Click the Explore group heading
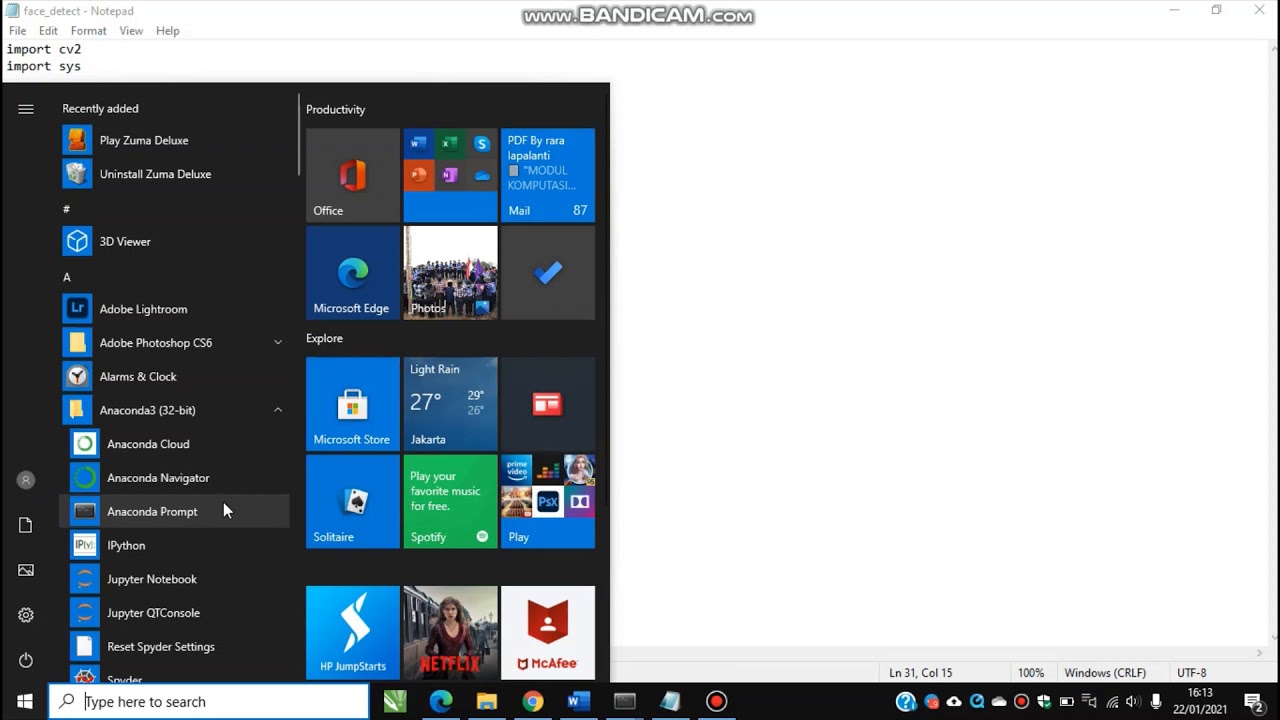Image resolution: width=1280 pixels, height=720 pixels. (324, 338)
